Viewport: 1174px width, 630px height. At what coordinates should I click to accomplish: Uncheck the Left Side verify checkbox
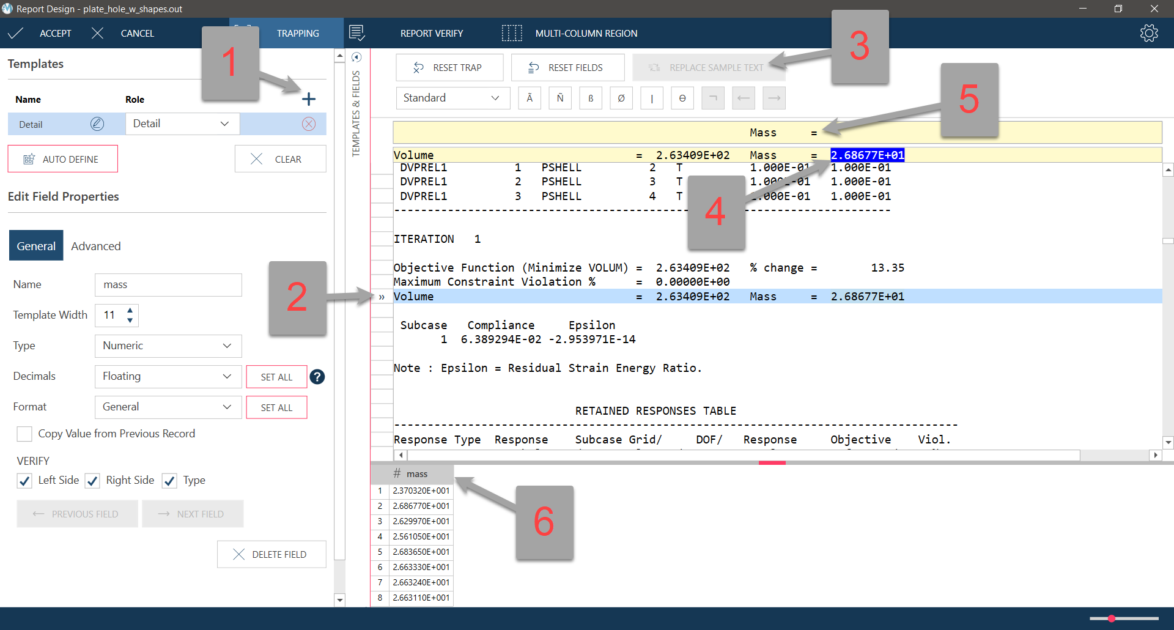point(25,481)
